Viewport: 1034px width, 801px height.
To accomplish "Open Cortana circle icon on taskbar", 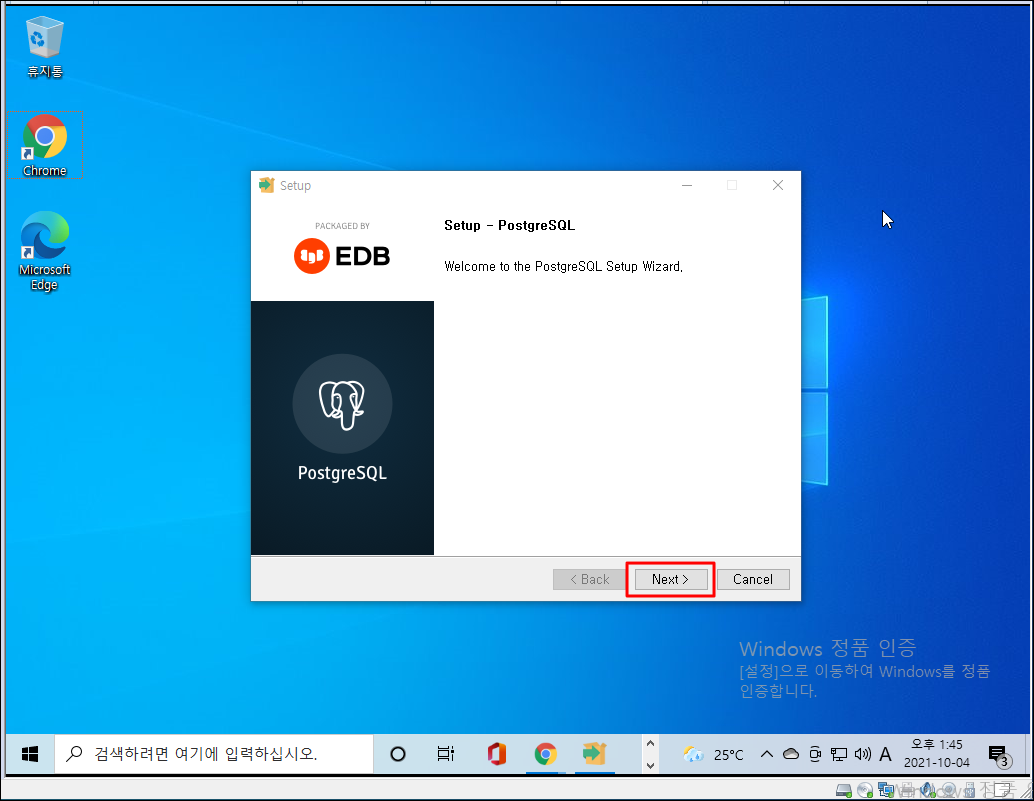I will click(398, 754).
